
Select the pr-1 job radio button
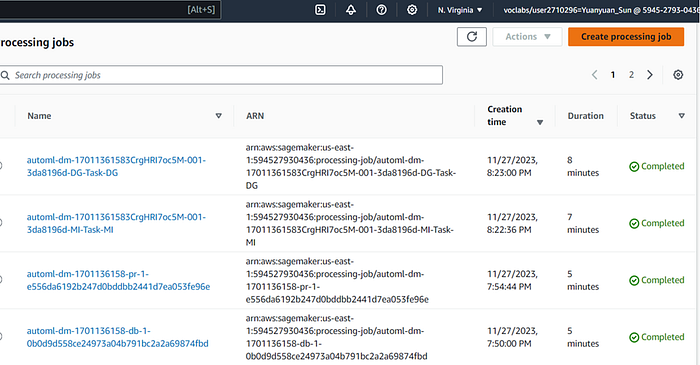pos(1,280)
